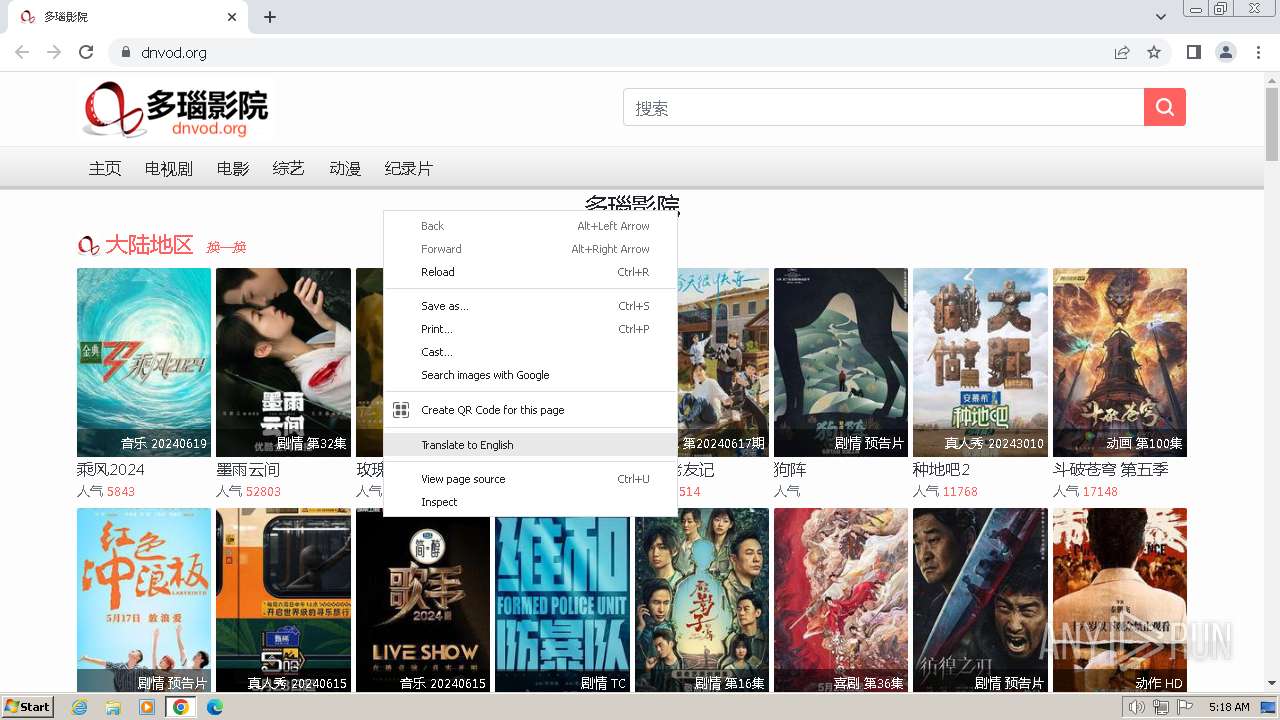This screenshot has height=720, width=1280.
Task: Open the 电视剧 navigation tab
Action: 169,168
